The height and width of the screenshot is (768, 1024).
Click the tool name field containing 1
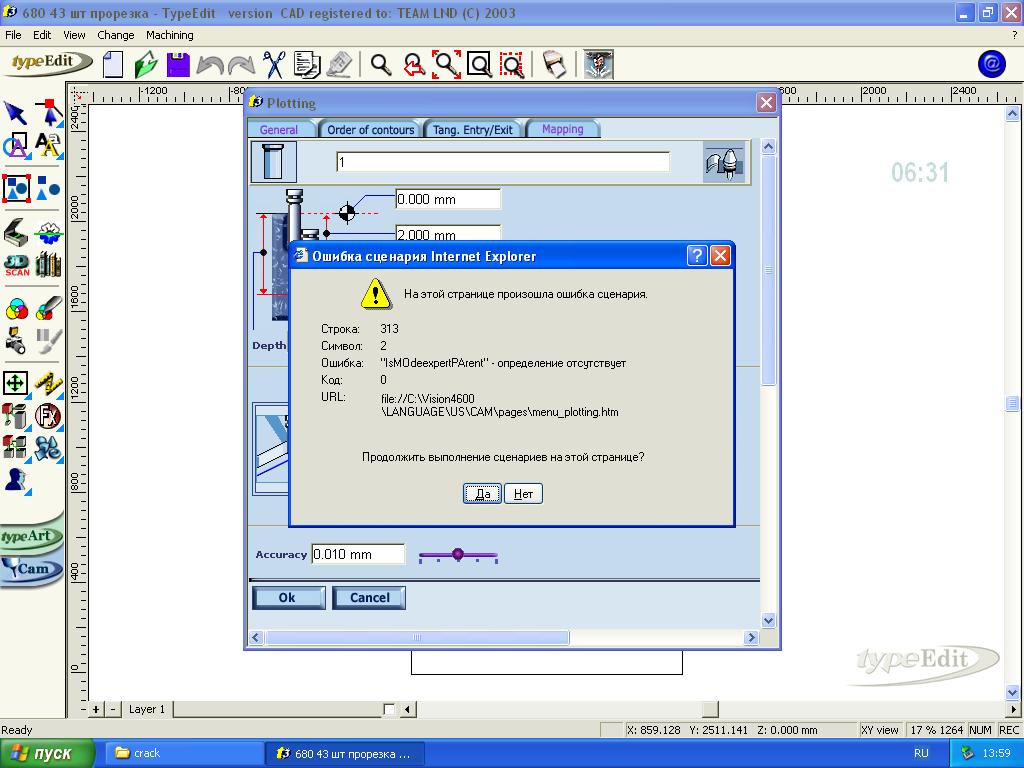pyautogui.click(x=503, y=162)
